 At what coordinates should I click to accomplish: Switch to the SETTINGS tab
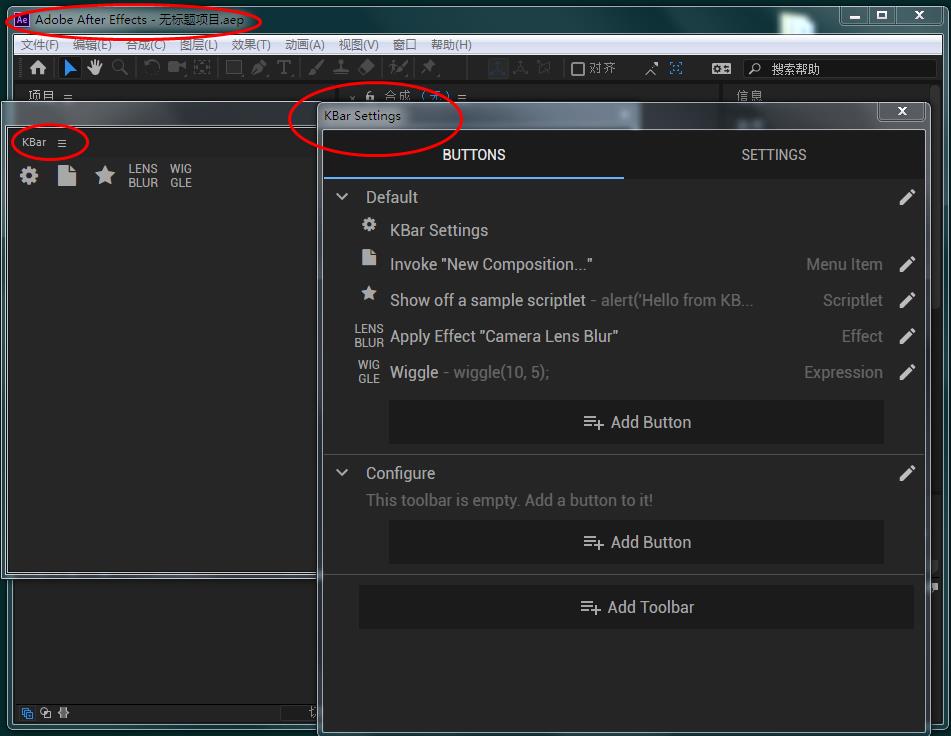[773, 155]
